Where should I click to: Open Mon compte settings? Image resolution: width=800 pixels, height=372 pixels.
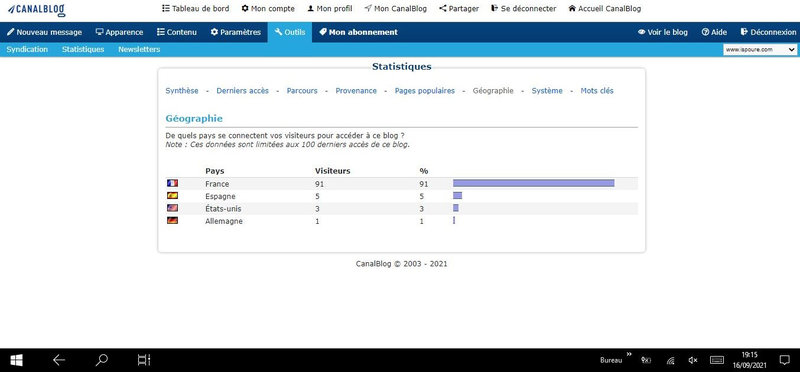[x=268, y=9]
